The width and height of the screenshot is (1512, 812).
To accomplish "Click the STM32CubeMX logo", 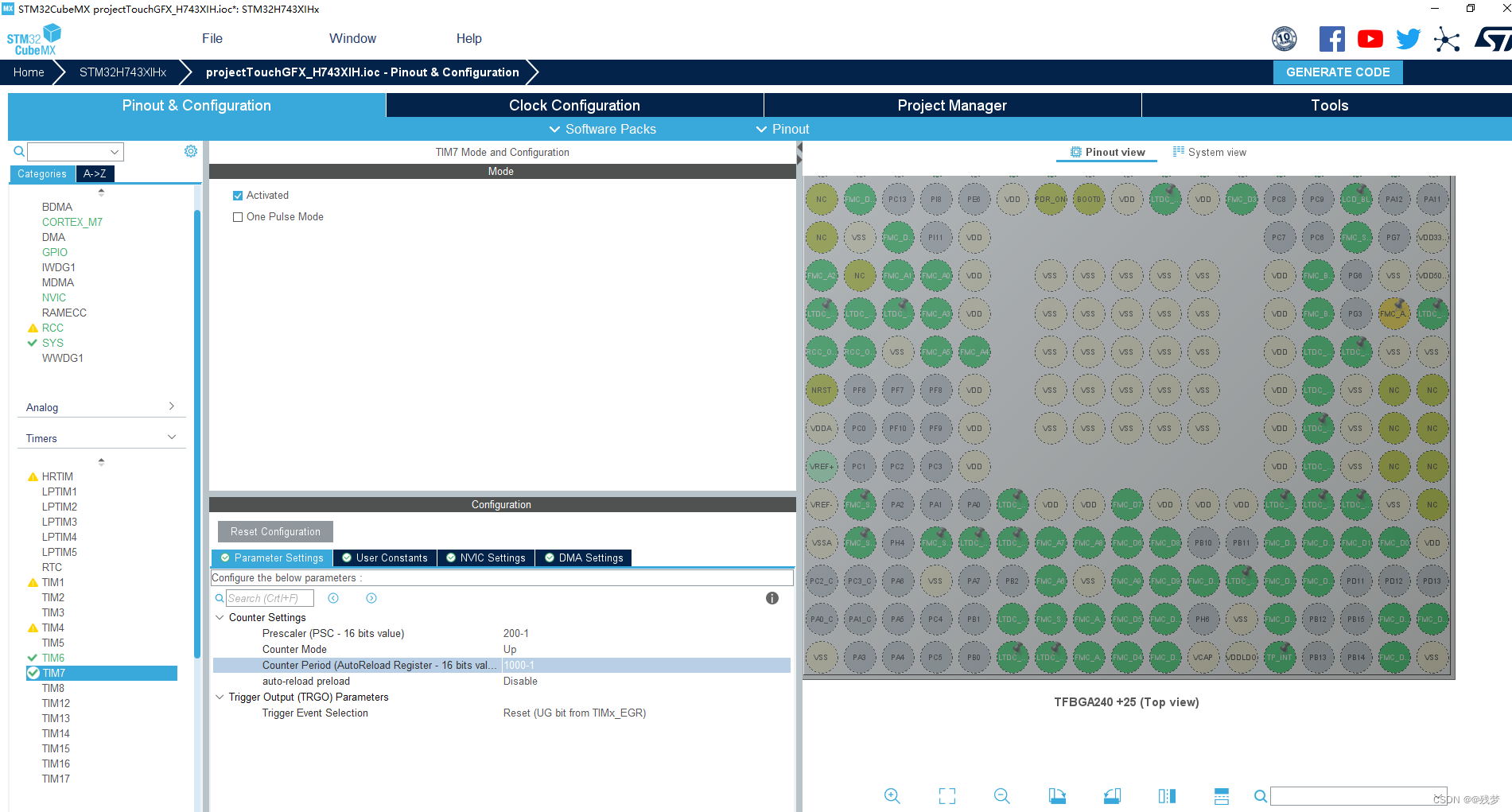I will pos(34,39).
